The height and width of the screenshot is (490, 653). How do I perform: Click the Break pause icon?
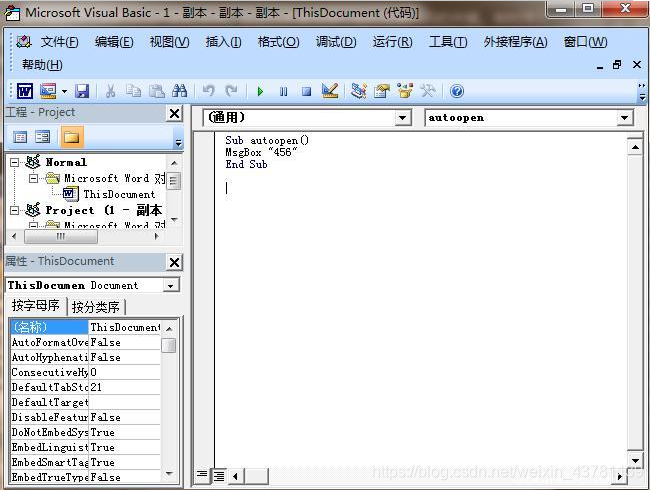pos(283,91)
